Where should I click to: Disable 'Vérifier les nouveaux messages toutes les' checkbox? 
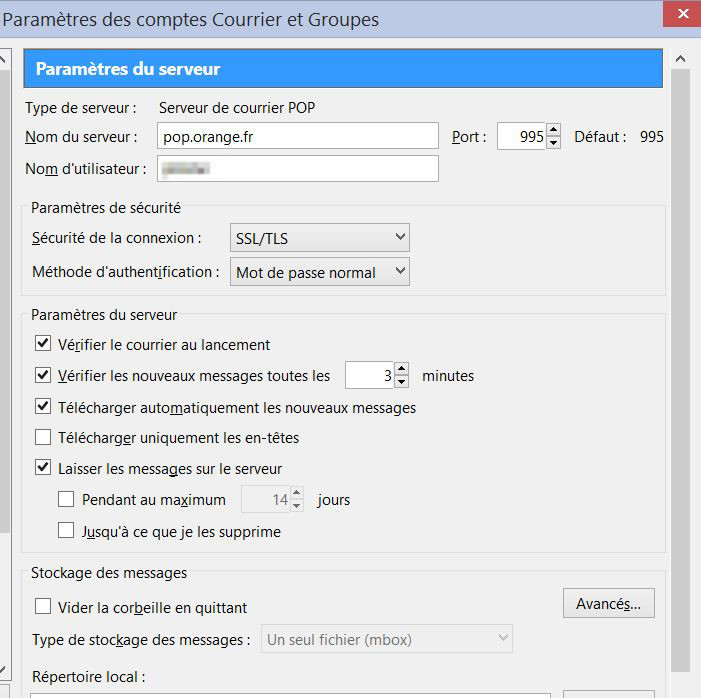pos(43,376)
